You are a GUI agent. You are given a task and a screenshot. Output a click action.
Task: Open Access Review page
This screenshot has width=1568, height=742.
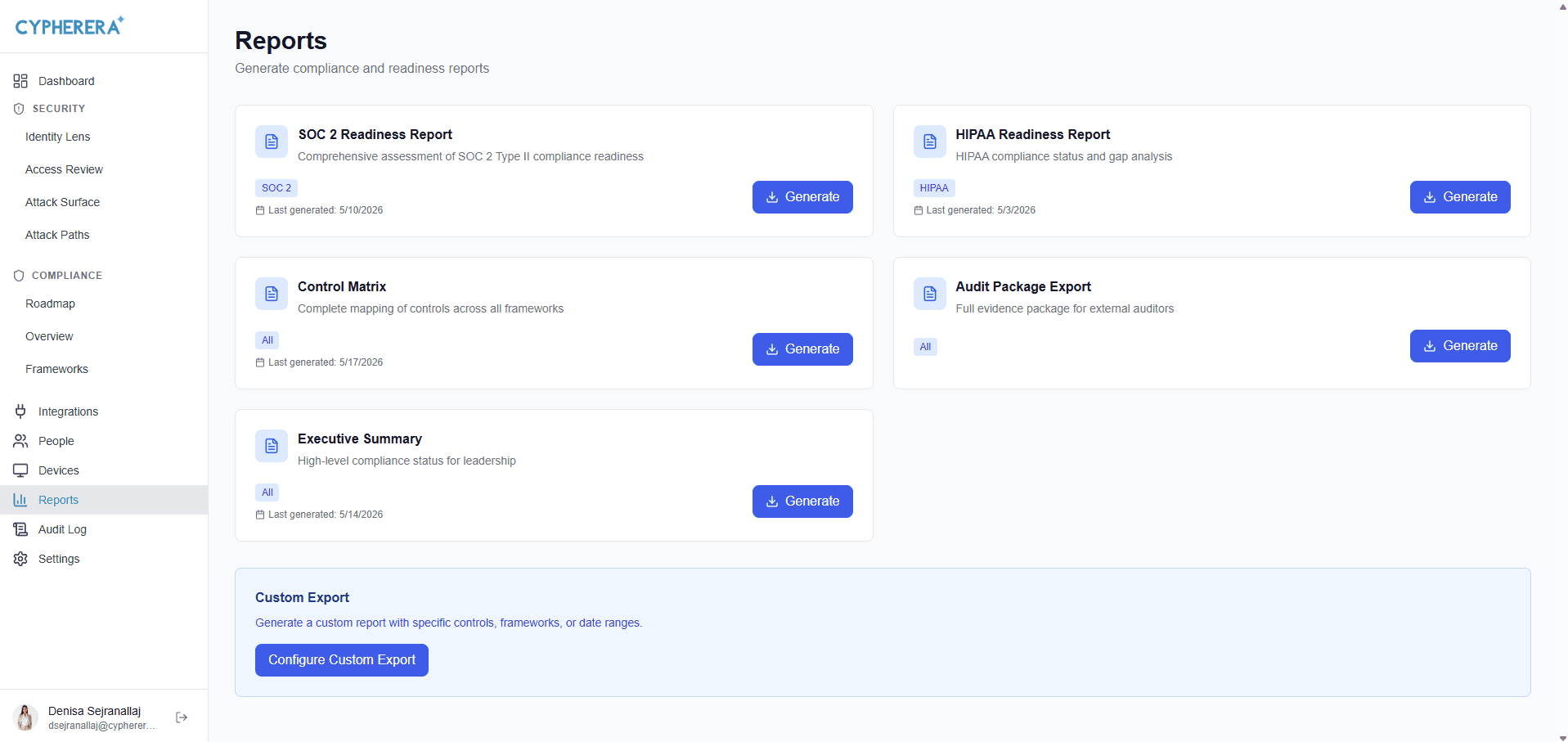click(64, 169)
